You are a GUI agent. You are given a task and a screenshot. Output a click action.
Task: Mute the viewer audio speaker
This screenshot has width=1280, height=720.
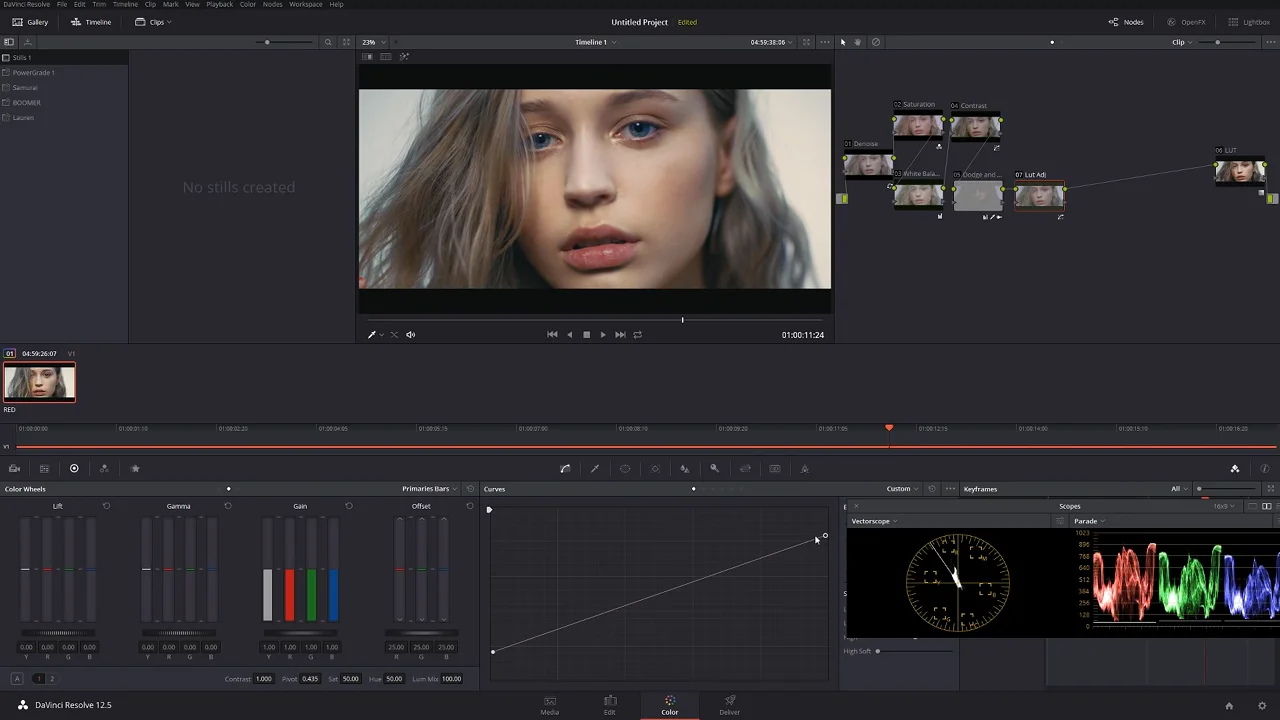pos(411,335)
